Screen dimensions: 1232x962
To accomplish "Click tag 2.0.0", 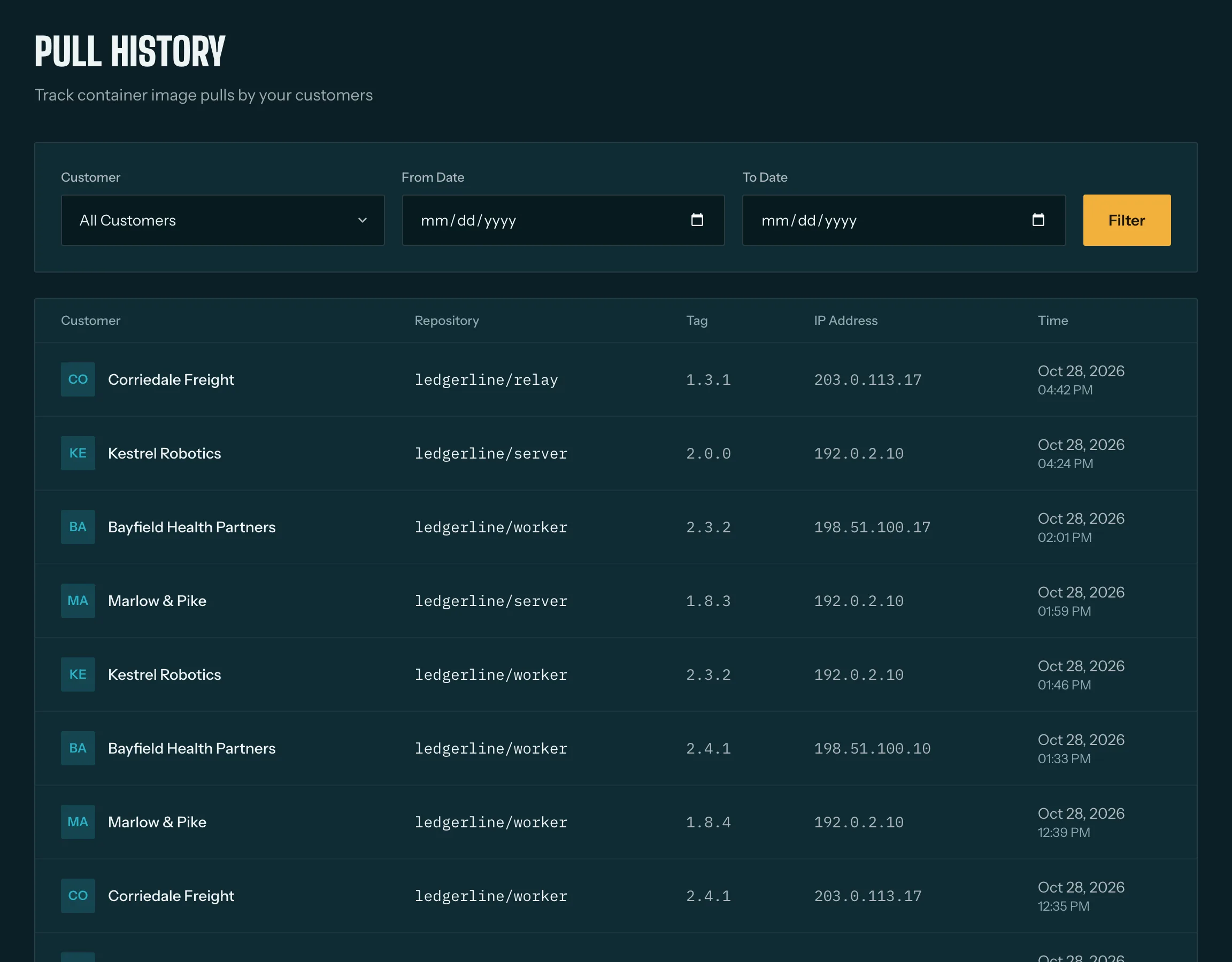I will tap(709, 453).
